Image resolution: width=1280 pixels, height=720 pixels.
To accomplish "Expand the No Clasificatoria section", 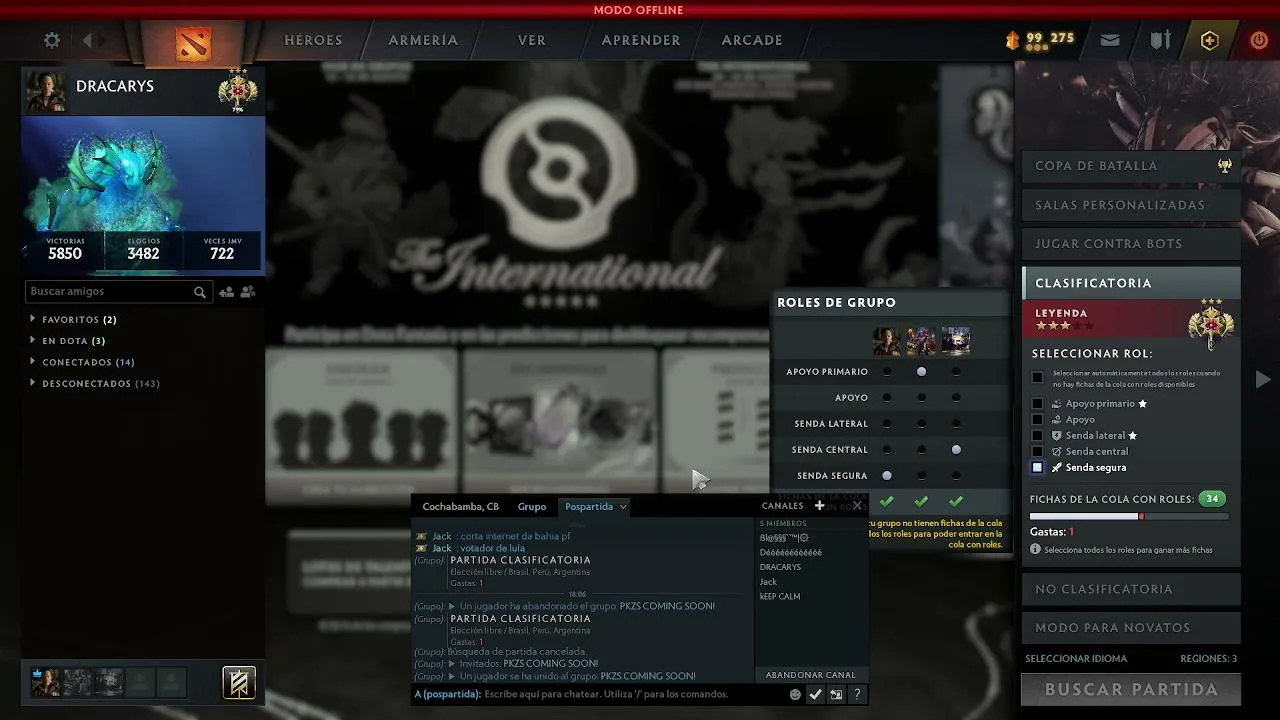I will coord(1131,589).
